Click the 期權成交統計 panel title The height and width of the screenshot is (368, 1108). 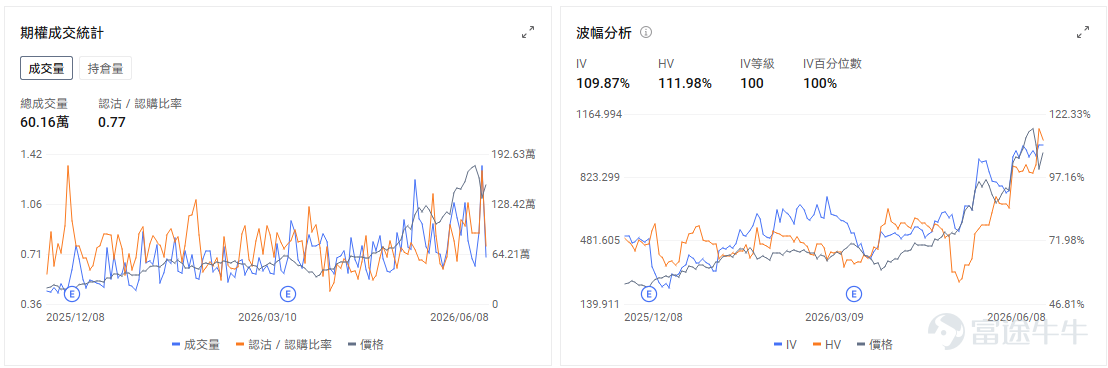(x=63, y=32)
